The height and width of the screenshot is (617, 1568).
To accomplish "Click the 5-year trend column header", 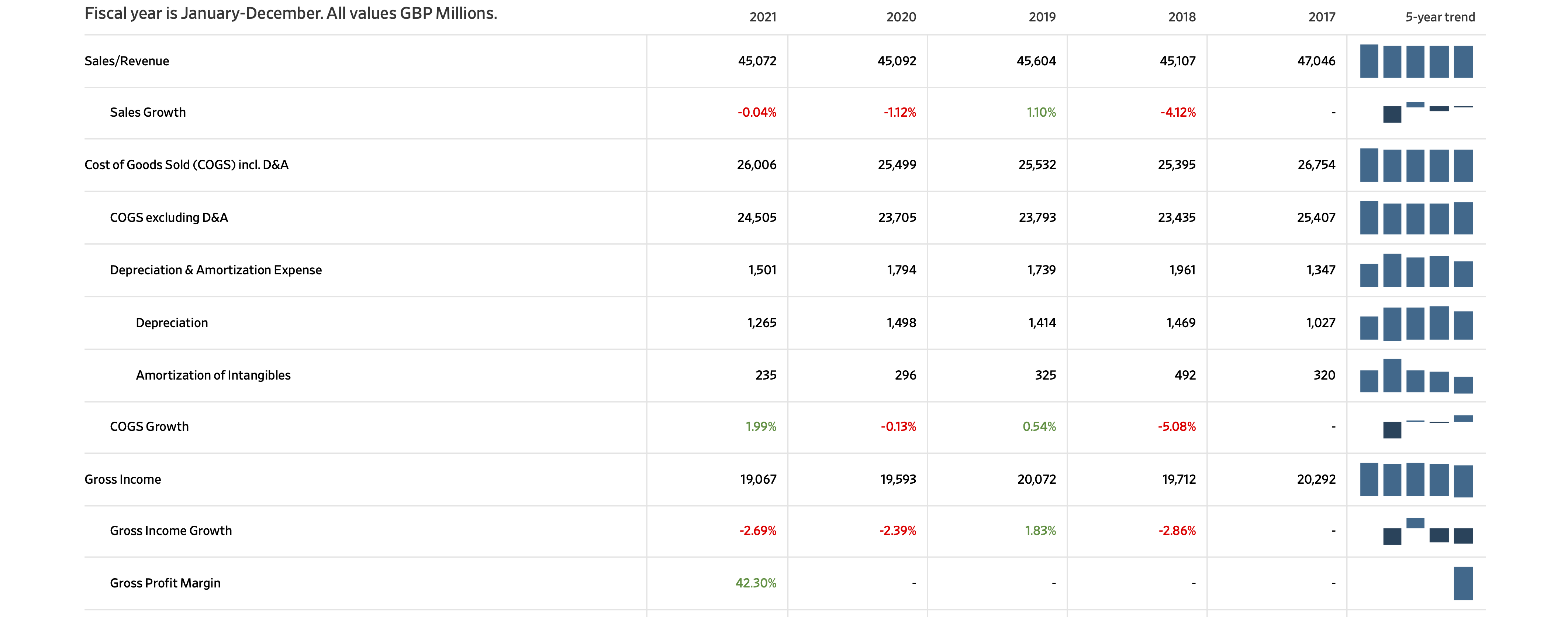I will (1440, 17).
